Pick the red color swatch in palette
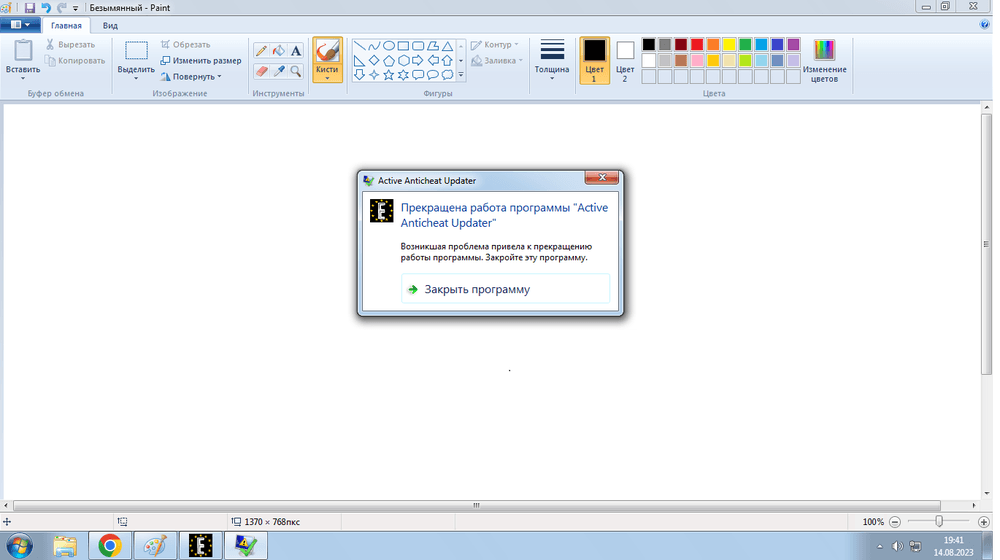Screen dimensions: 1000x560 click(x=697, y=44)
